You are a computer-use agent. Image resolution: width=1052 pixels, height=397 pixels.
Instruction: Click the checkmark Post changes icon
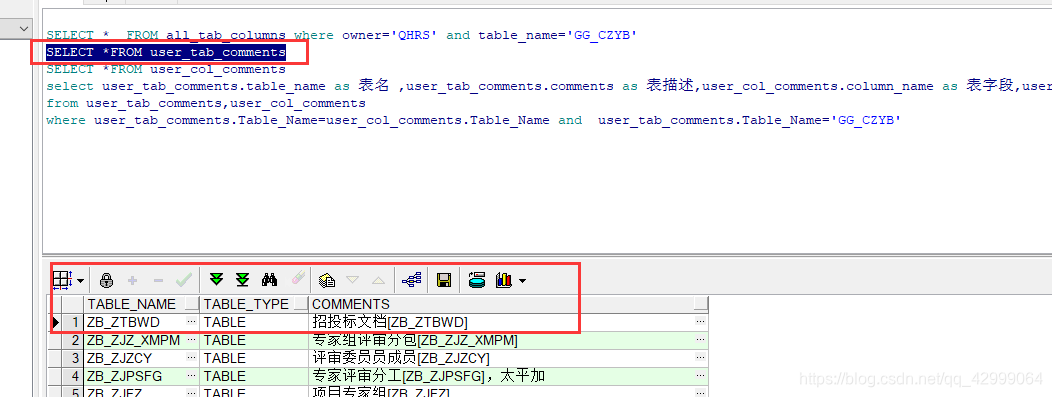(x=183, y=280)
